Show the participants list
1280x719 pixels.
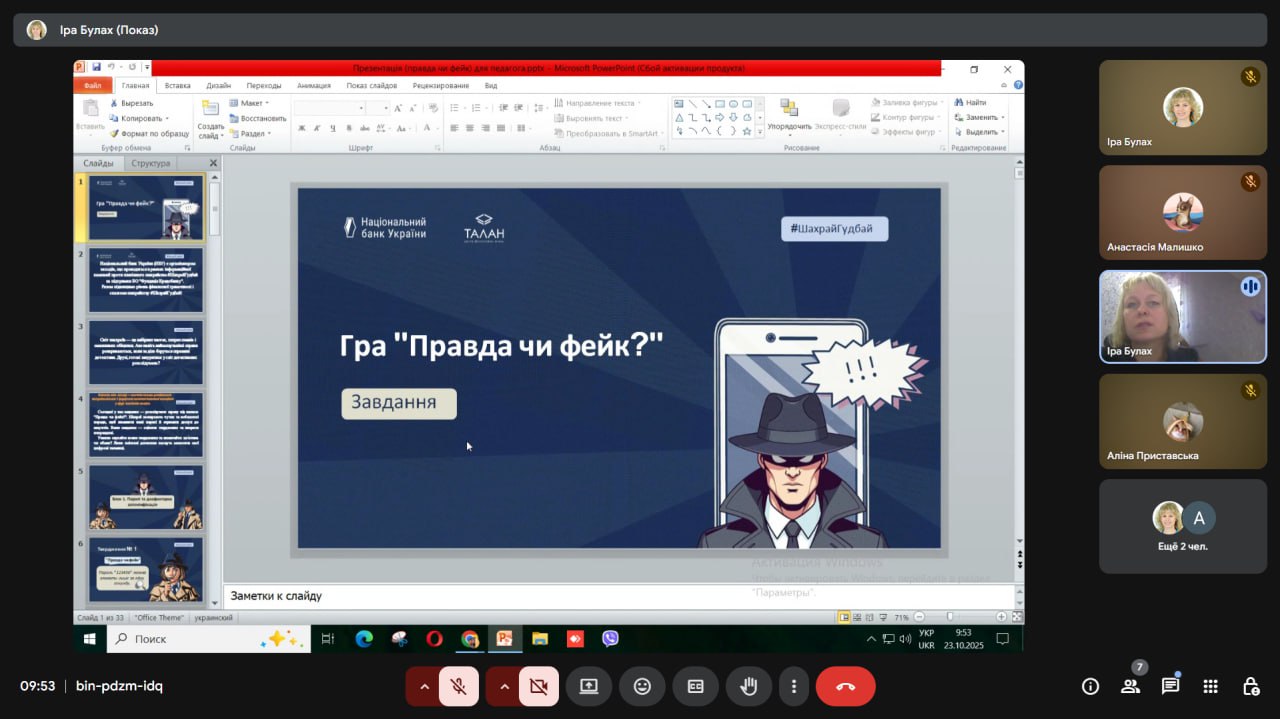pyautogui.click(x=1130, y=686)
